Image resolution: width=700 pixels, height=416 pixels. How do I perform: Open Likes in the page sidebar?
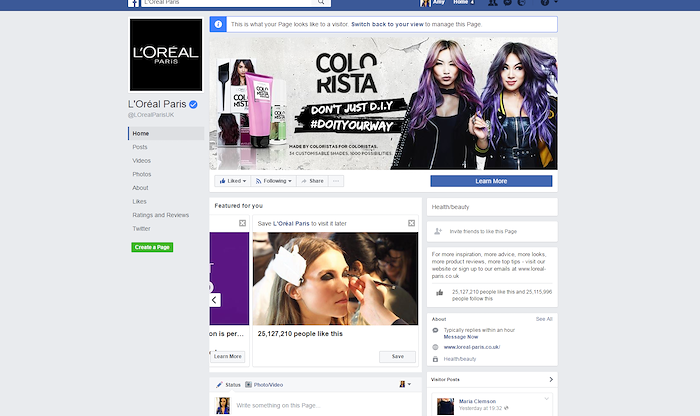pyautogui.click(x=139, y=202)
